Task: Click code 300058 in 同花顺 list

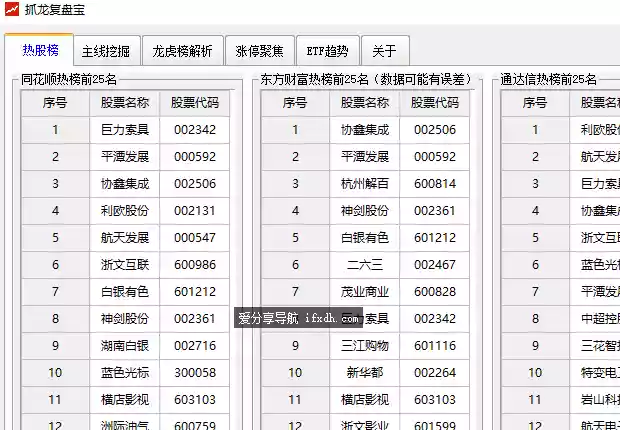Action: point(195,372)
